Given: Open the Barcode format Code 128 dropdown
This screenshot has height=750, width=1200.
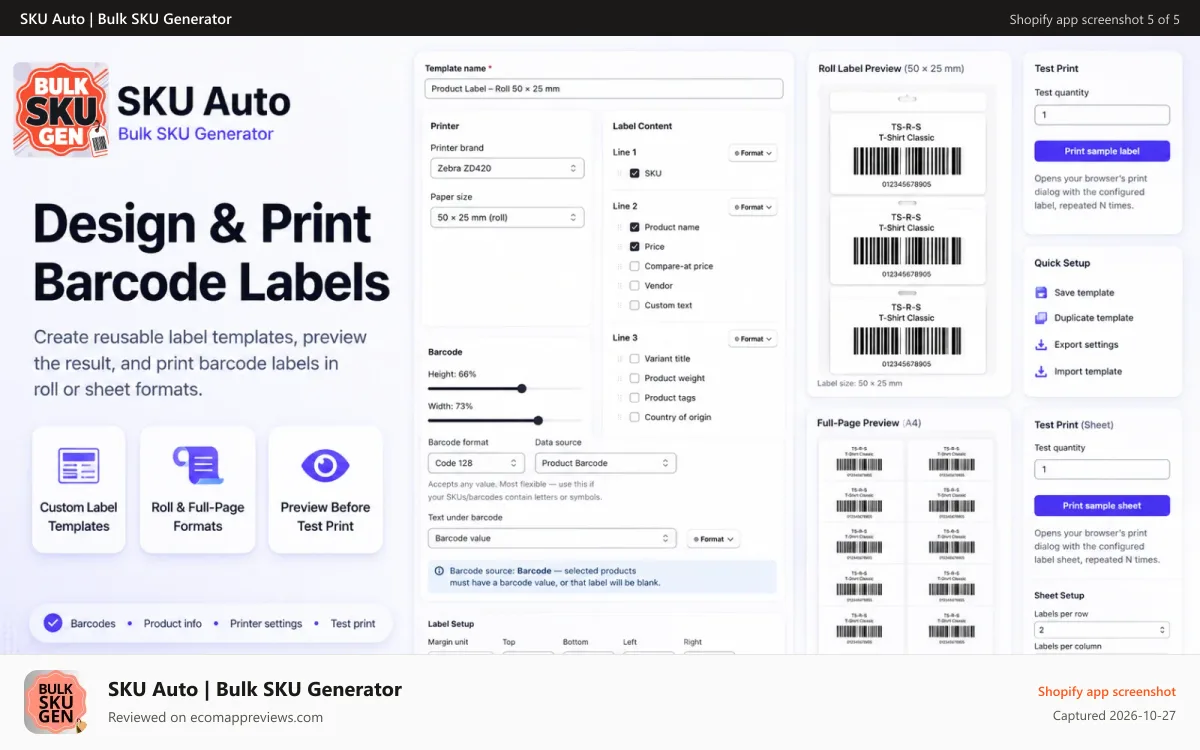Looking at the screenshot, I should pyautogui.click(x=476, y=463).
